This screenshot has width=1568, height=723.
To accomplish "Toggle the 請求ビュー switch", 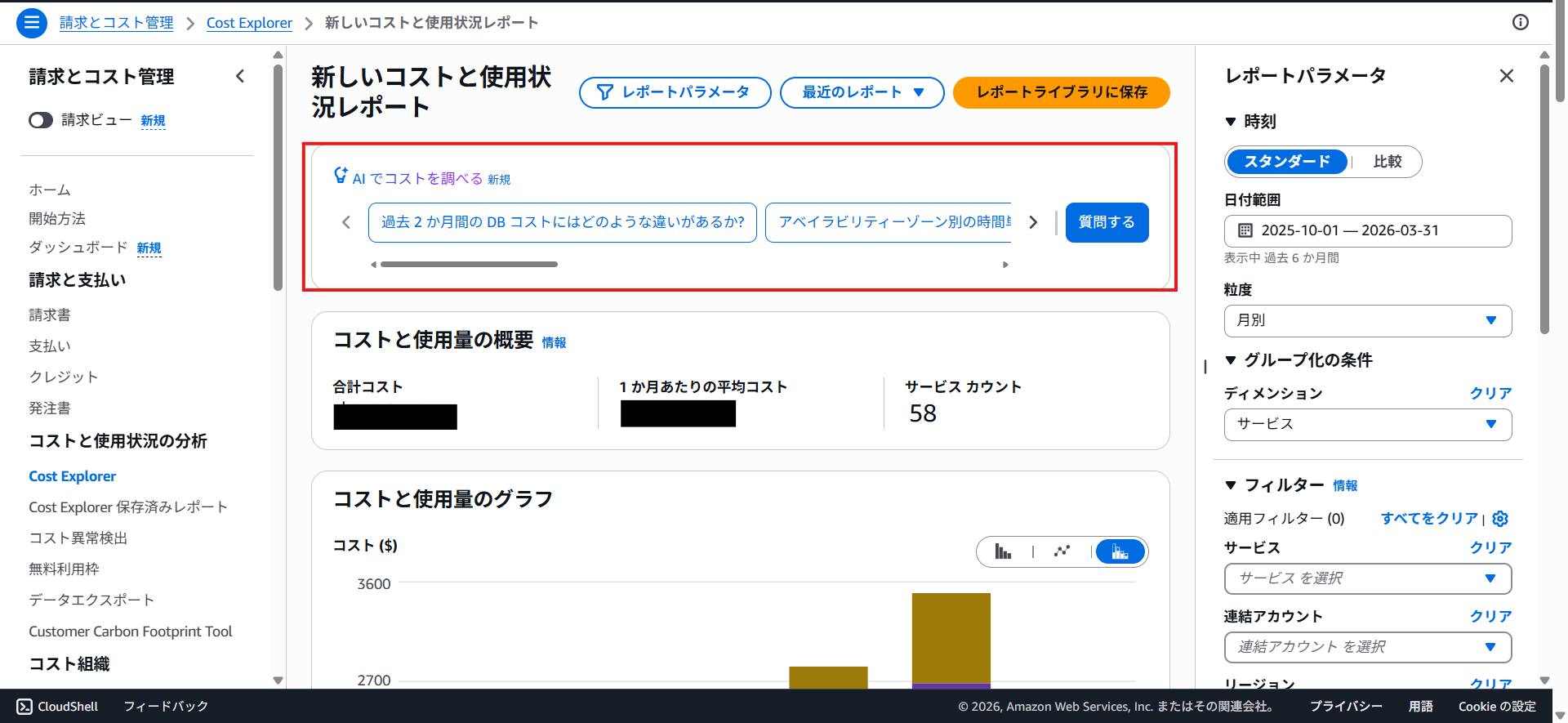I will click(41, 121).
